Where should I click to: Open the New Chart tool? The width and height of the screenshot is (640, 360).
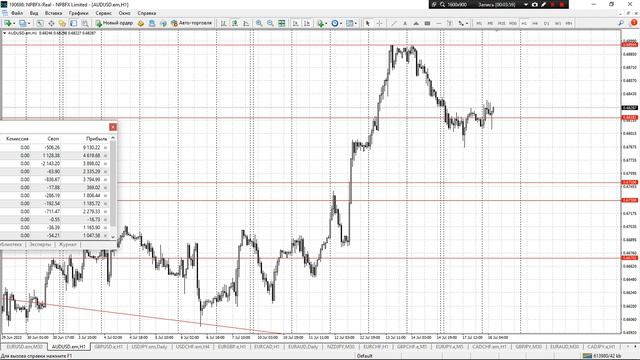click(8, 23)
